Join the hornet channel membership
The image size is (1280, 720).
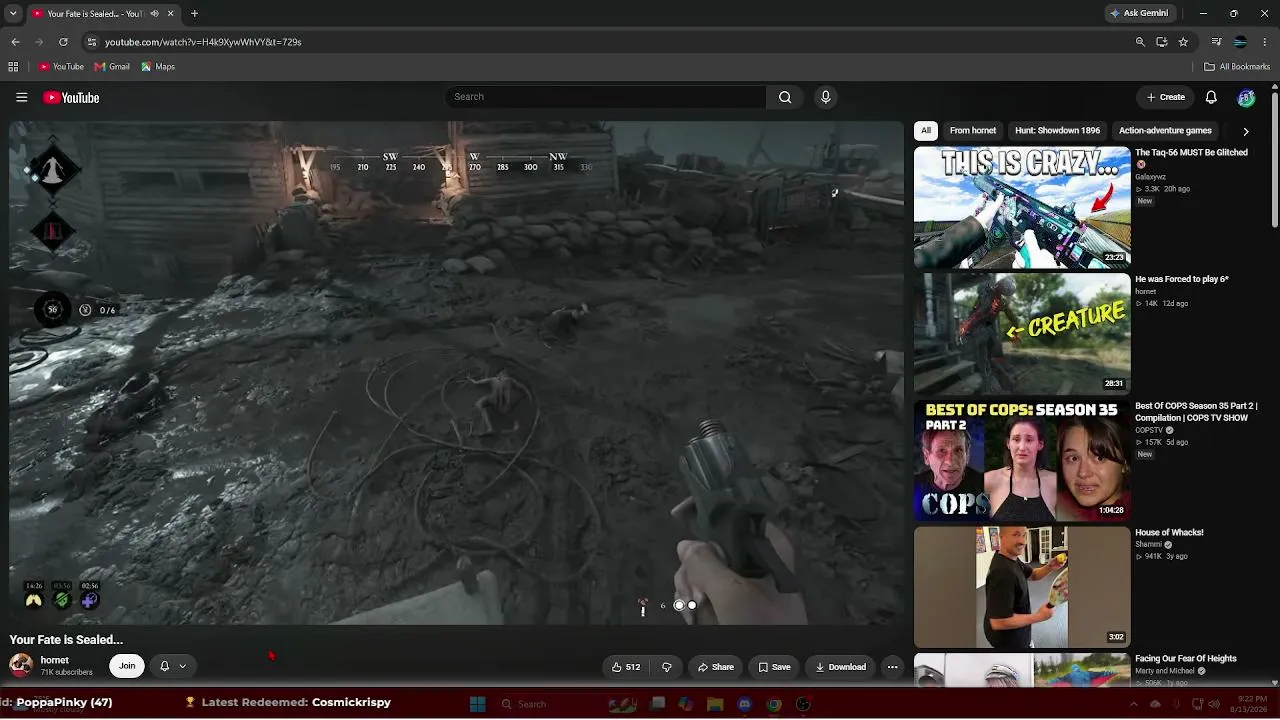pyautogui.click(x=127, y=666)
